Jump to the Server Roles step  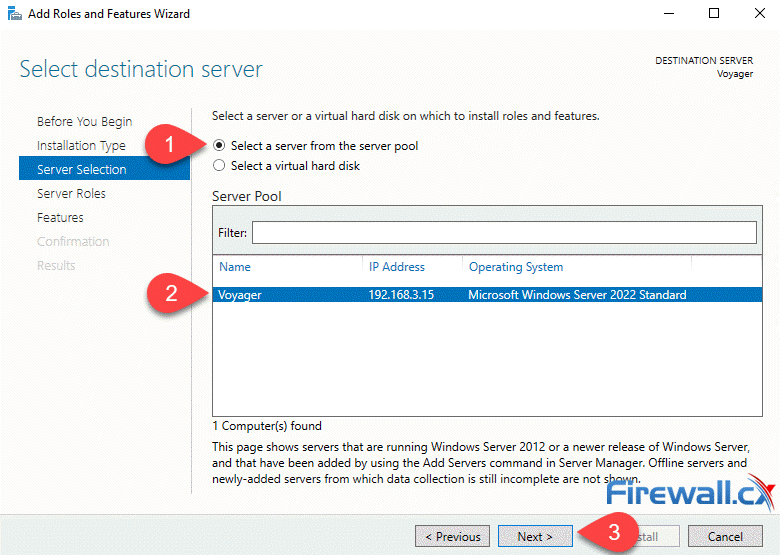pos(71,193)
